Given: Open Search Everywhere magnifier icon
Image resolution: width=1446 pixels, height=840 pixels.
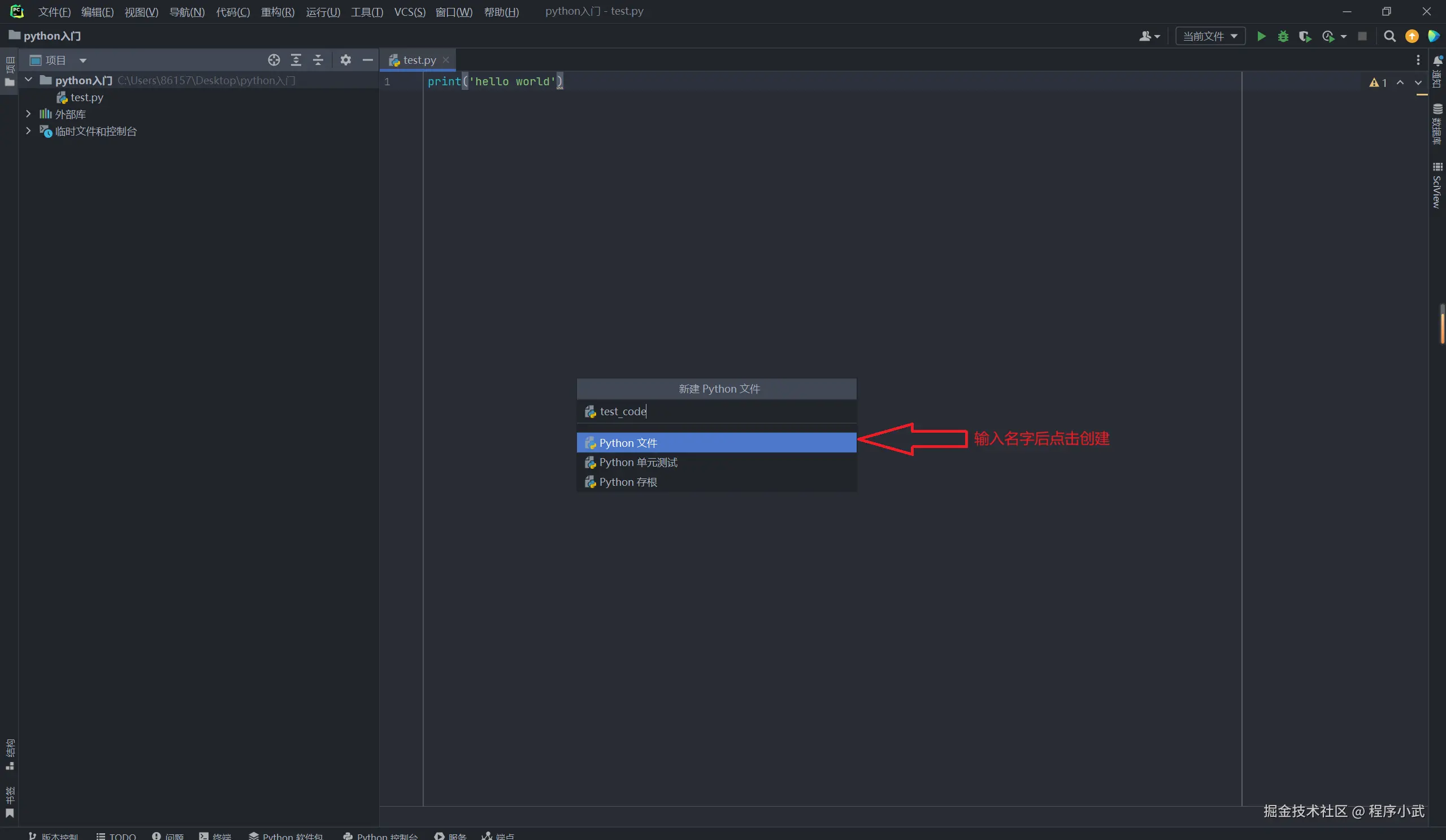Looking at the screenshot, I should (1389, 36).
